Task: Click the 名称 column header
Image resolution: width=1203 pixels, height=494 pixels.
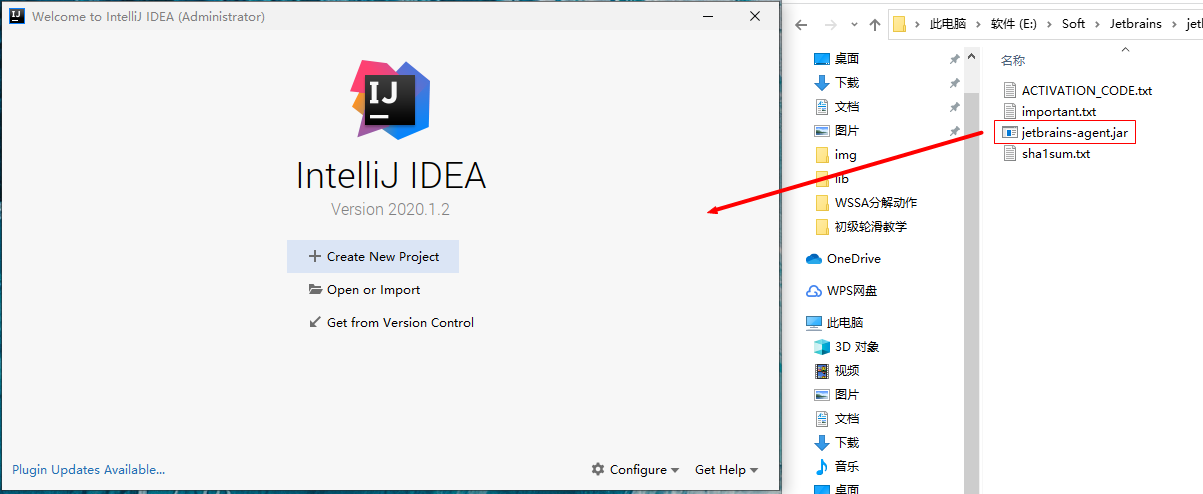Action: [1013, 60]
